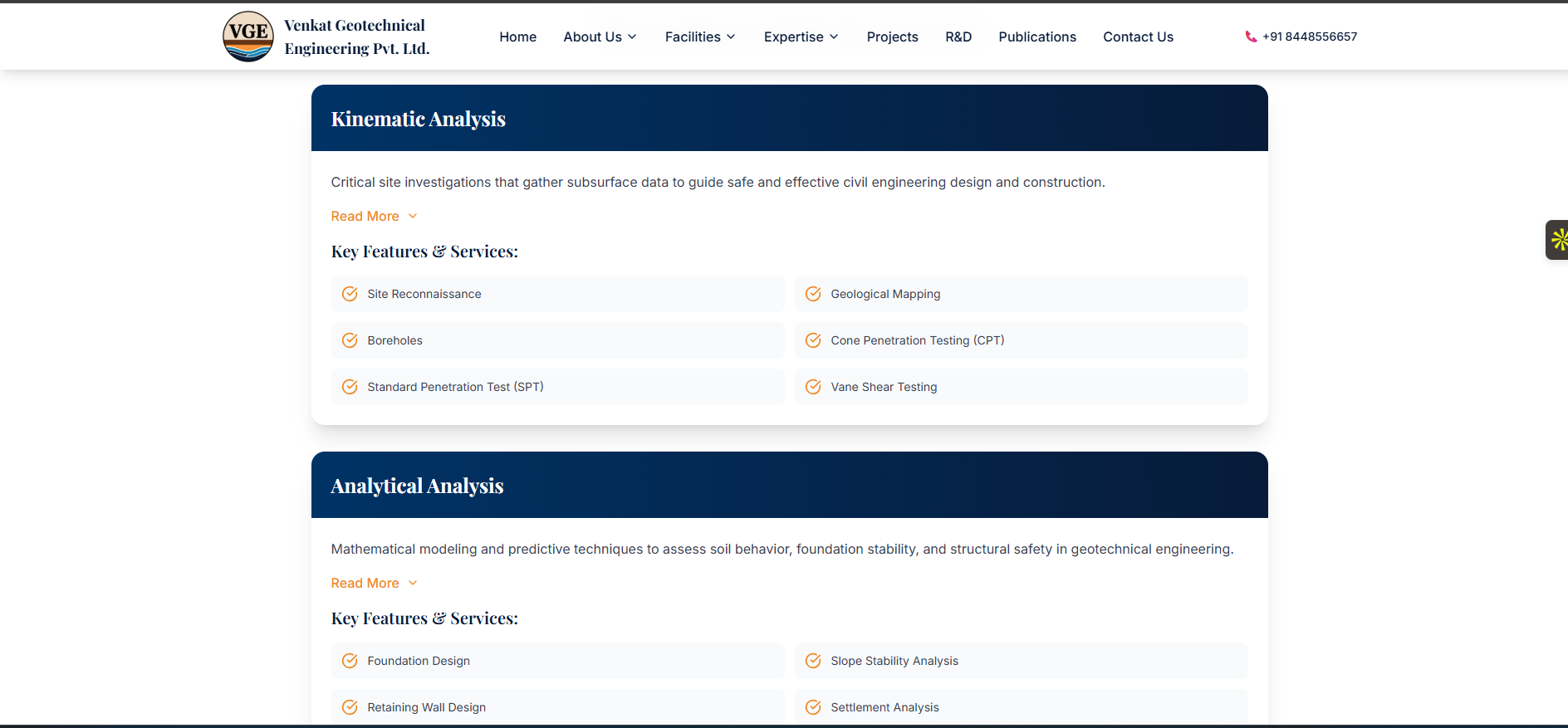Select the Slope Stability Analysis text
The image size is (1568, 728).
[894, 661]
